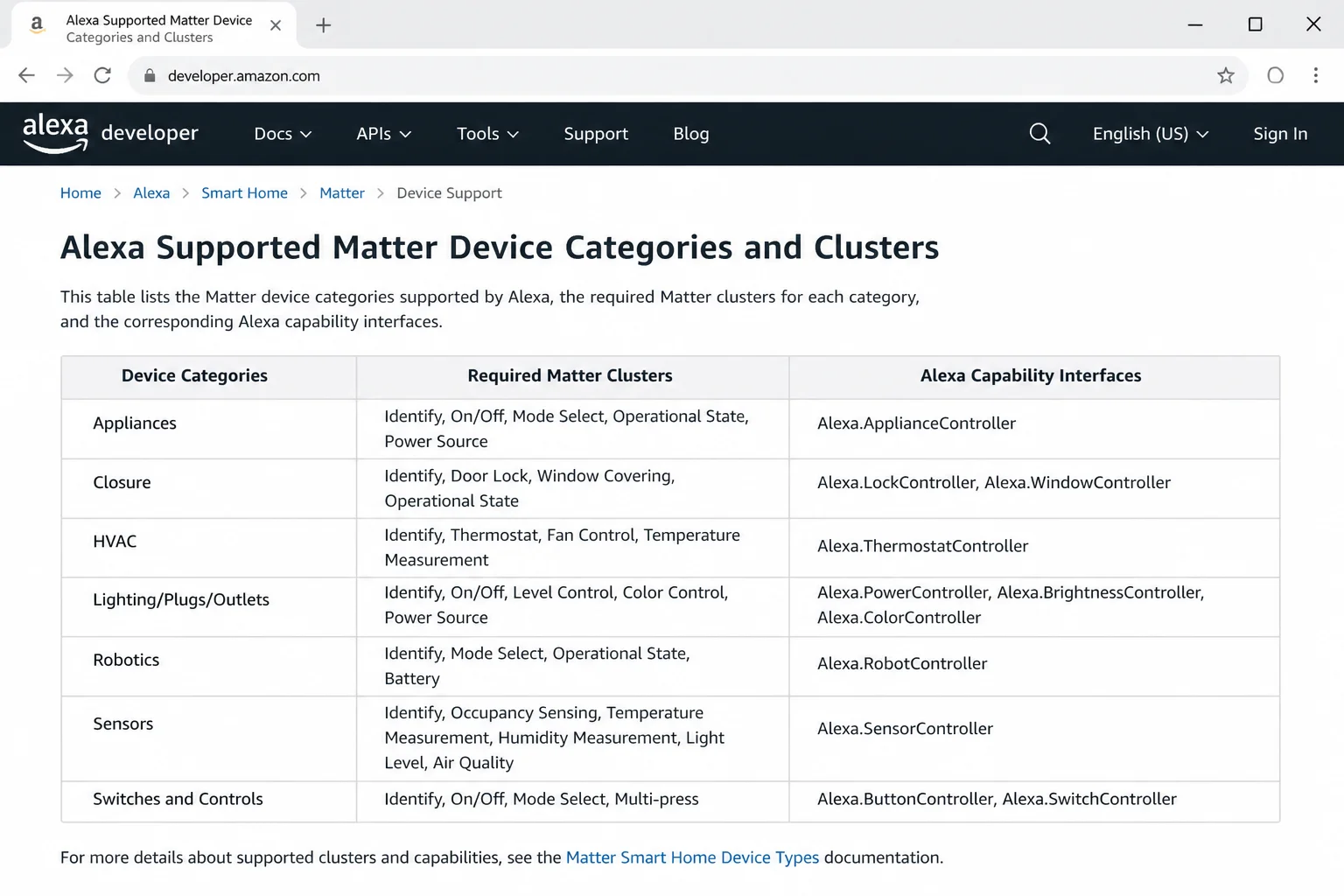Click the Identify, Door Lock, Window Covering cell
1344x896 pixels.
pyautogui.click(x=573, y=488)
